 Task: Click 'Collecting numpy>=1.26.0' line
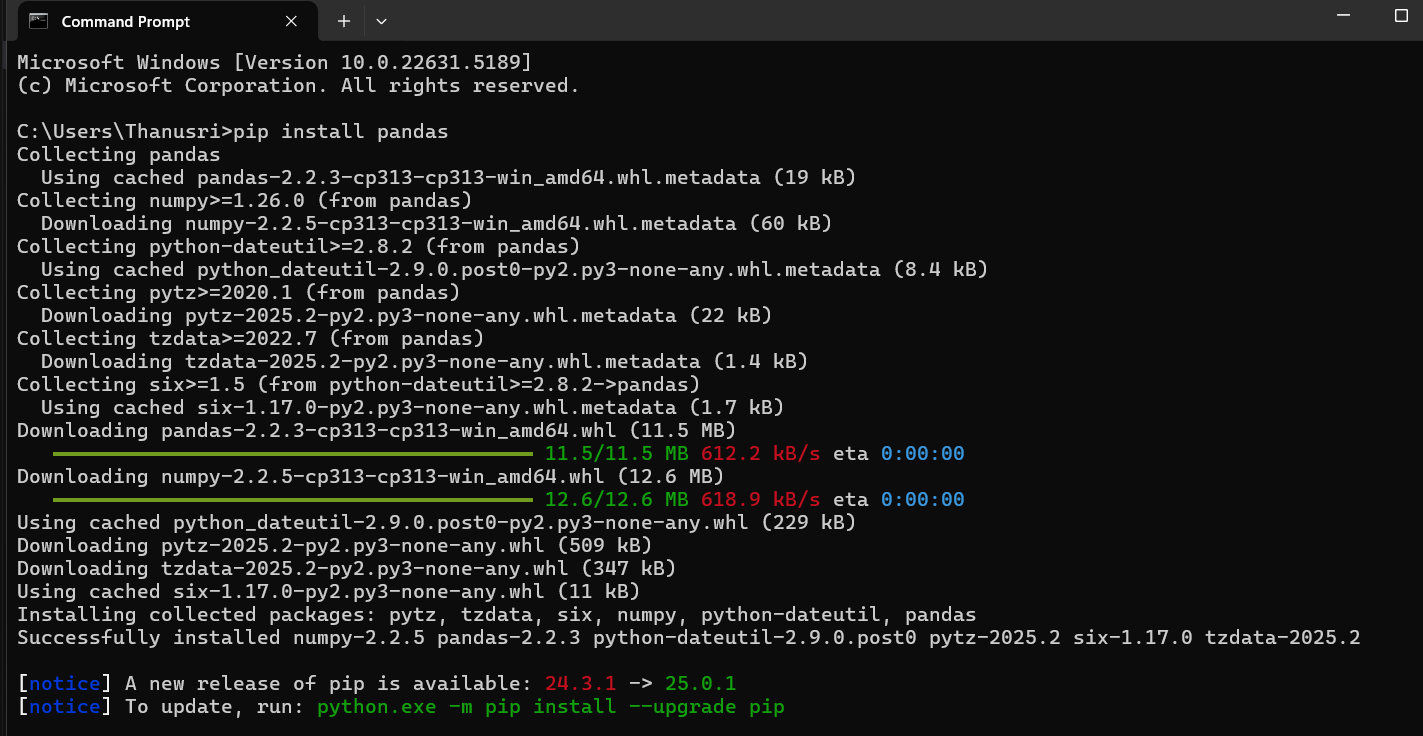244,201
